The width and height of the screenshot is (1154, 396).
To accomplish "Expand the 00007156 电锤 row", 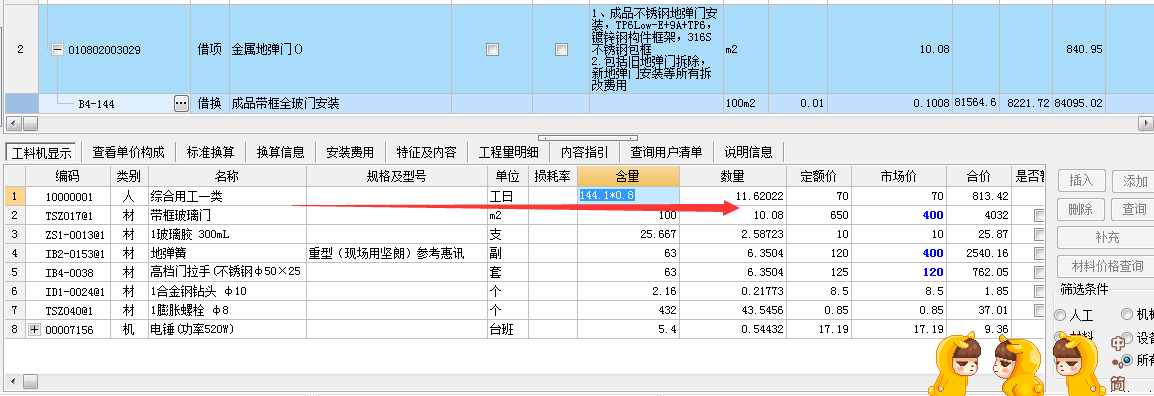I will (x=34, y=330).
